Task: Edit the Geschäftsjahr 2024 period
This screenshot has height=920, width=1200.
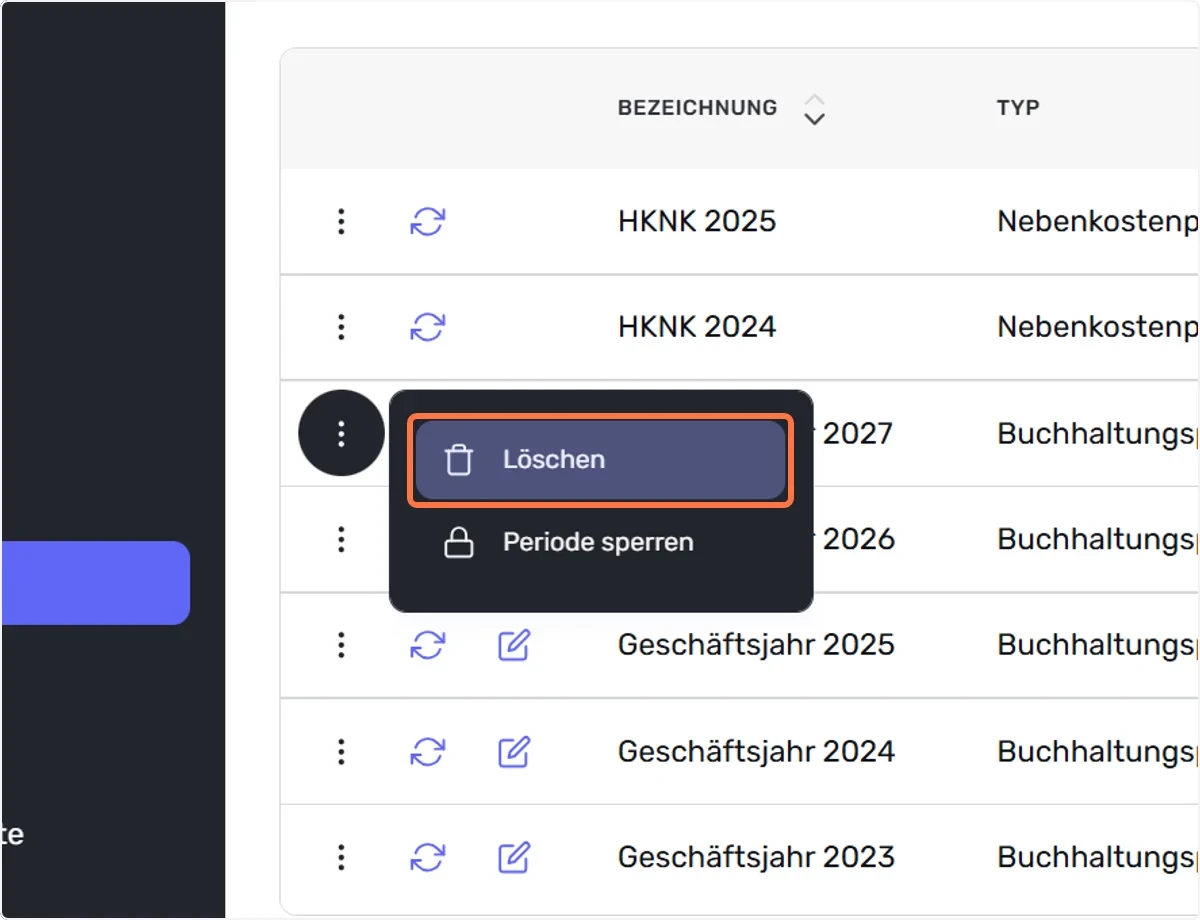Action: pos(514,751)
